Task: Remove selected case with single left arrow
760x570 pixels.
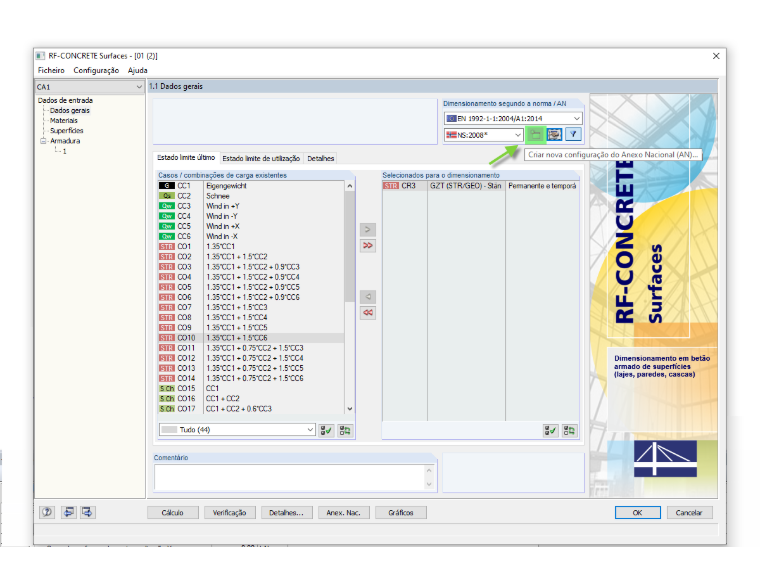Action: coord(368,297)
